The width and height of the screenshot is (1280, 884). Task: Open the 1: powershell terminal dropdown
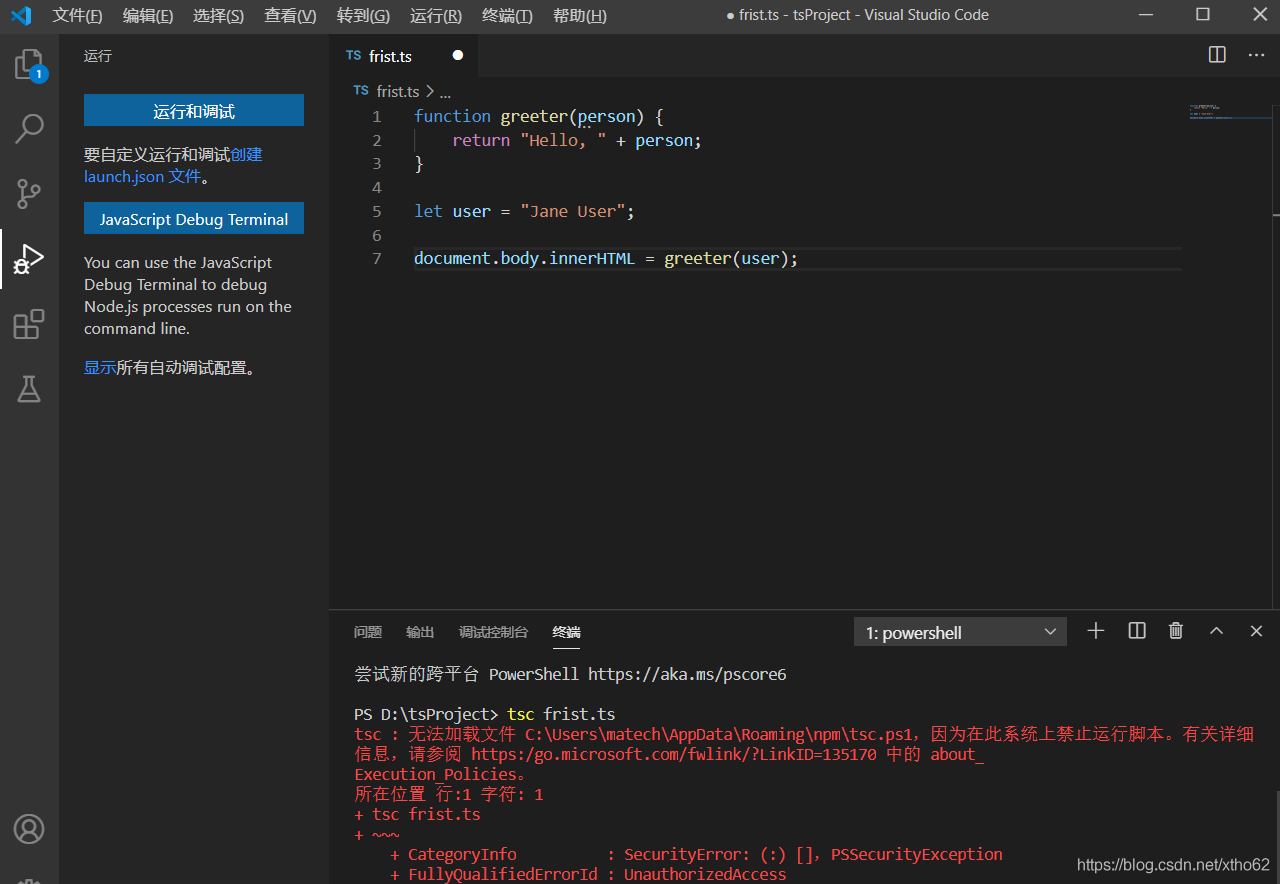(960, 632)
